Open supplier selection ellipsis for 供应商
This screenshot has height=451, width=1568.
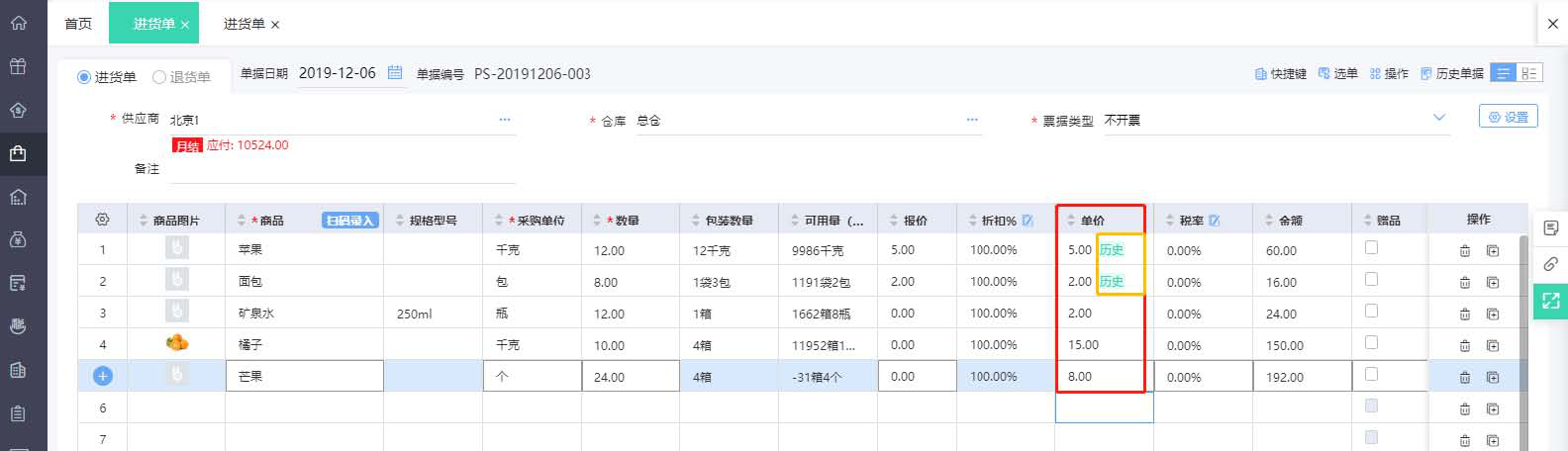coord(505,120)
